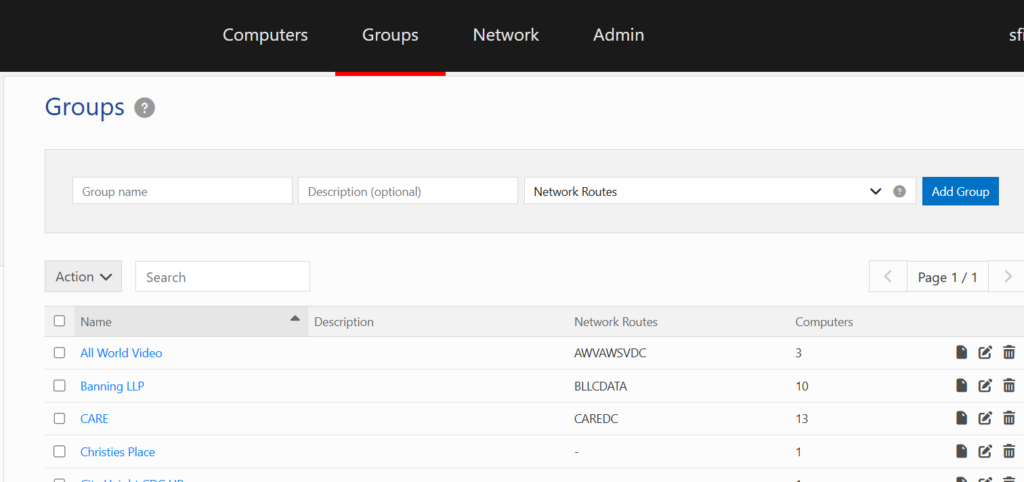Click the edit icon for Banning LLP
Image resolution: width=1024 pixels, height=482 pixels.
pos(985,386)
